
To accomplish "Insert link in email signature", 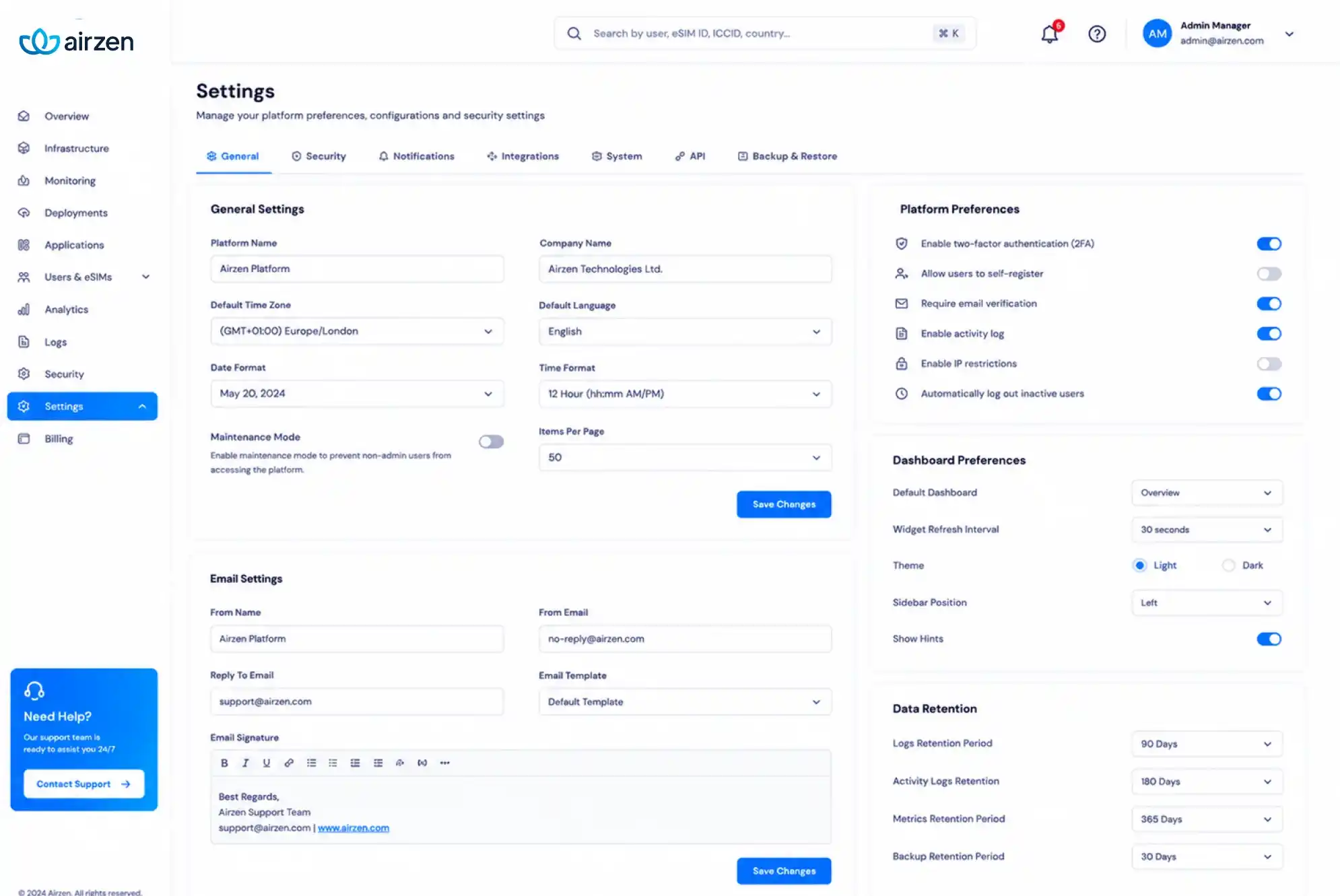I will point(289,763).
